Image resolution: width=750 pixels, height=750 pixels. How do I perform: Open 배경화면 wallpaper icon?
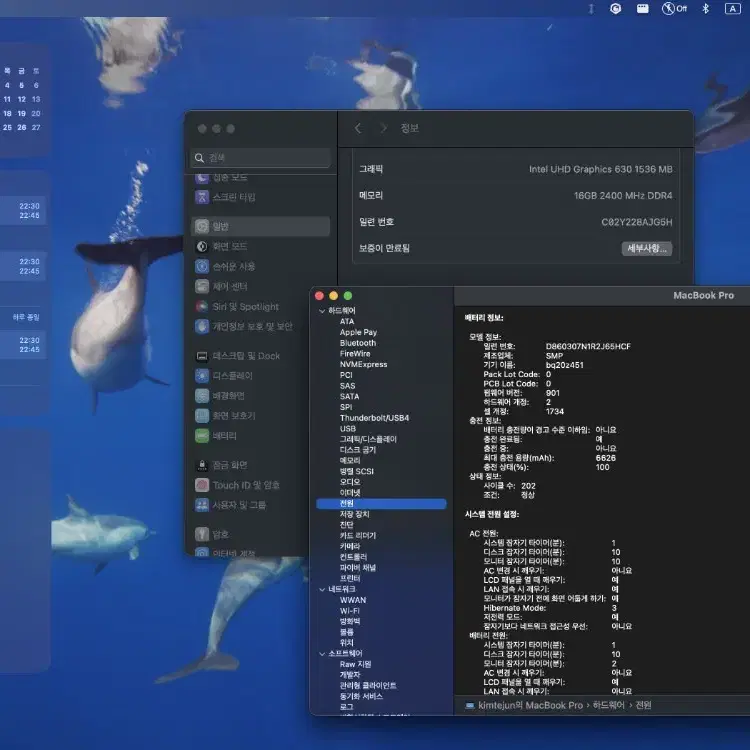coord(202,396)
